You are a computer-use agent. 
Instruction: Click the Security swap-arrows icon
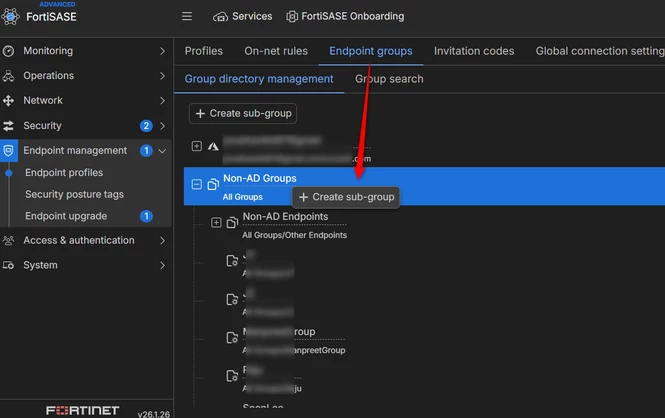8,126
